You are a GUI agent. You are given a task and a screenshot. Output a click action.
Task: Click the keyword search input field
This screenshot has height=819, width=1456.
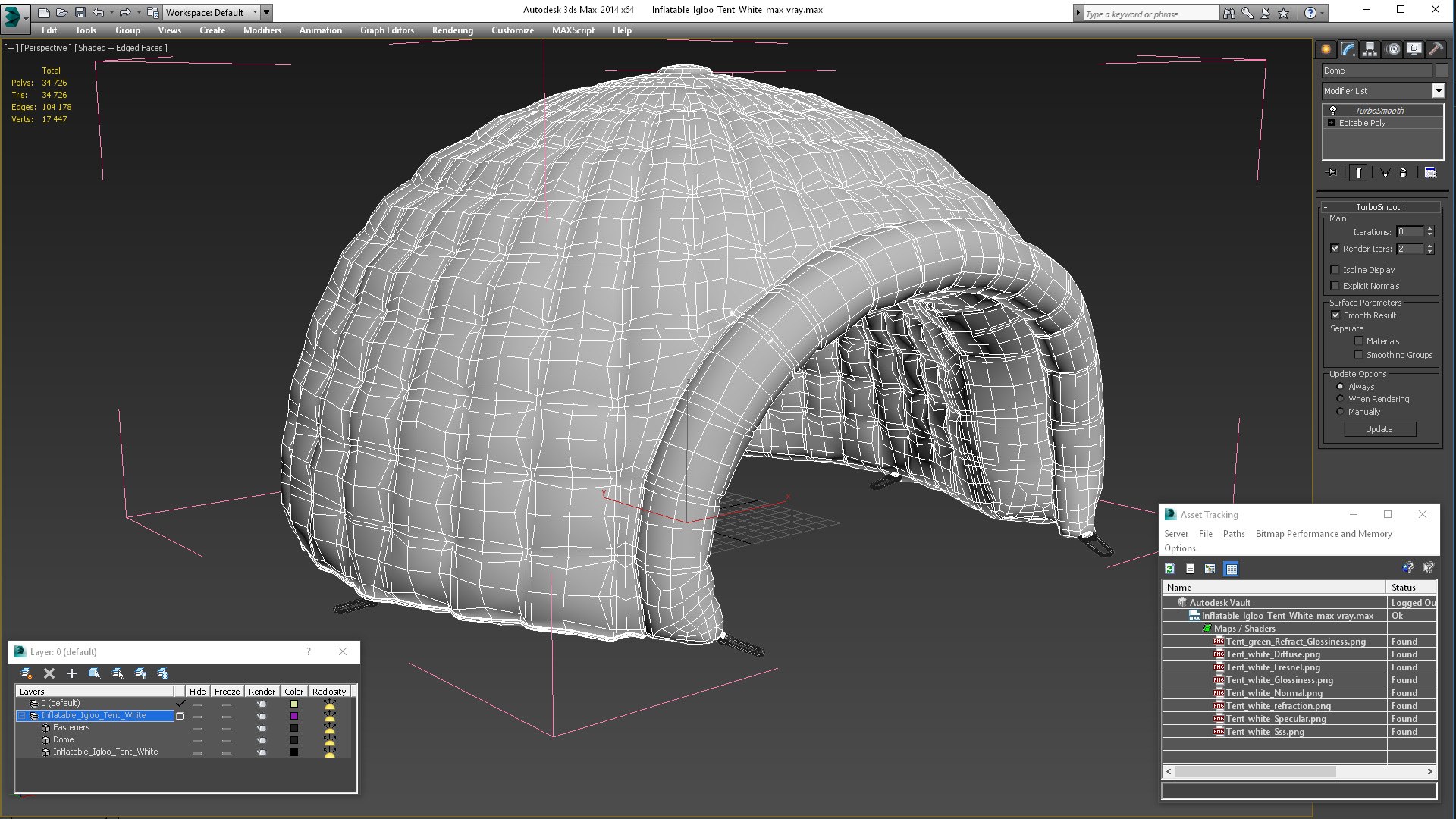click(x=1150, y=14)
